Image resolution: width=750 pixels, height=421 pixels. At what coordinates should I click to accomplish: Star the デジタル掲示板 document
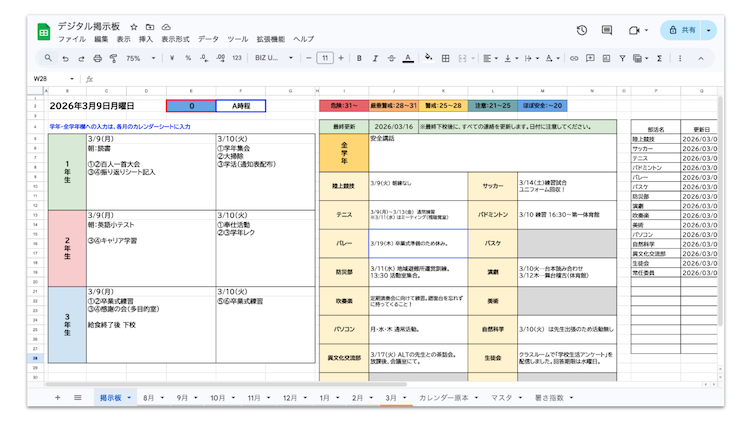pyautogui.click(x=133, y=26)
